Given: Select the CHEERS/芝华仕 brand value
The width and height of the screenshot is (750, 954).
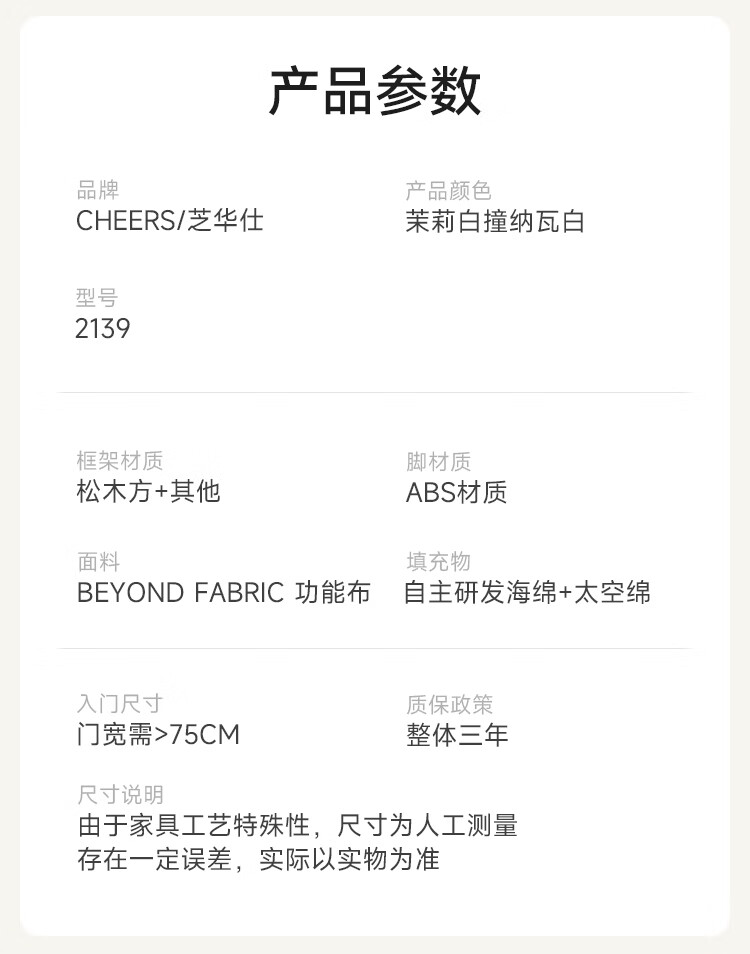Looking at the screenshot, I should pos(169,220).
